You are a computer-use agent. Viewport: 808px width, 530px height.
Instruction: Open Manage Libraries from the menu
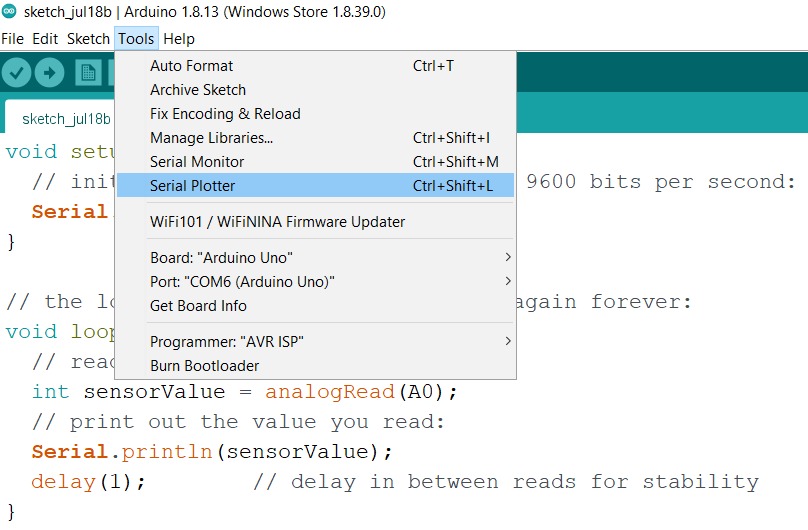click(x=315, y=138)
